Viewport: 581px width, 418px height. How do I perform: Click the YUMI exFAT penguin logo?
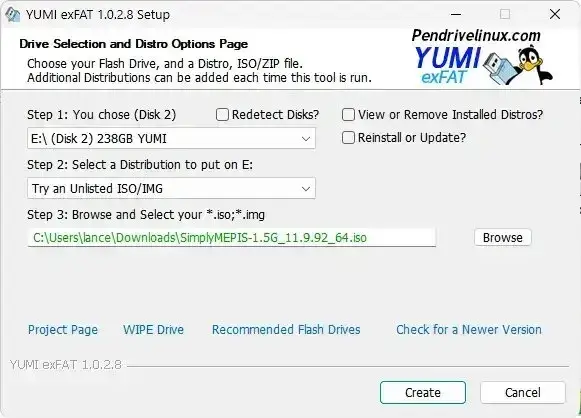[x=483, y=58]
